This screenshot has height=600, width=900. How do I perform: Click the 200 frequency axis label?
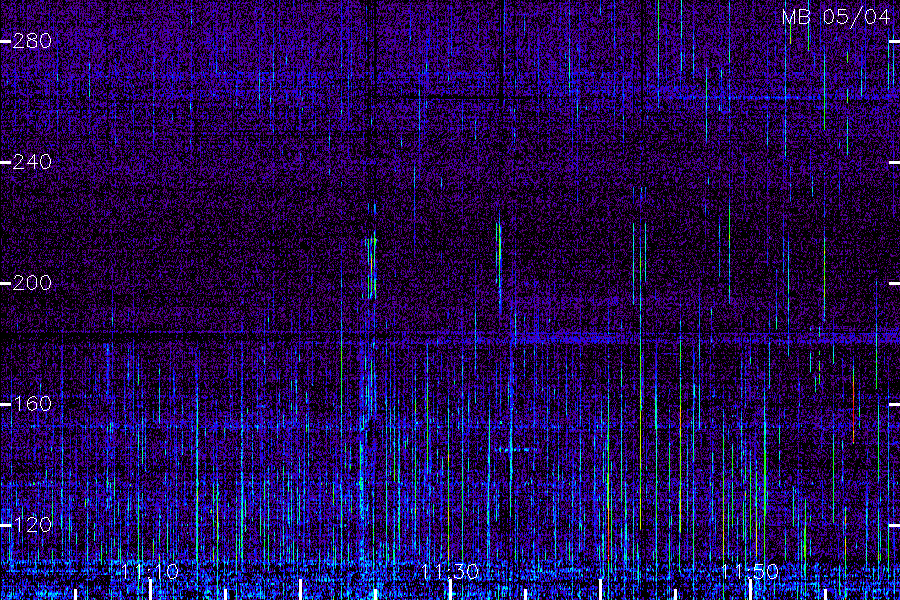pos(32,282)
